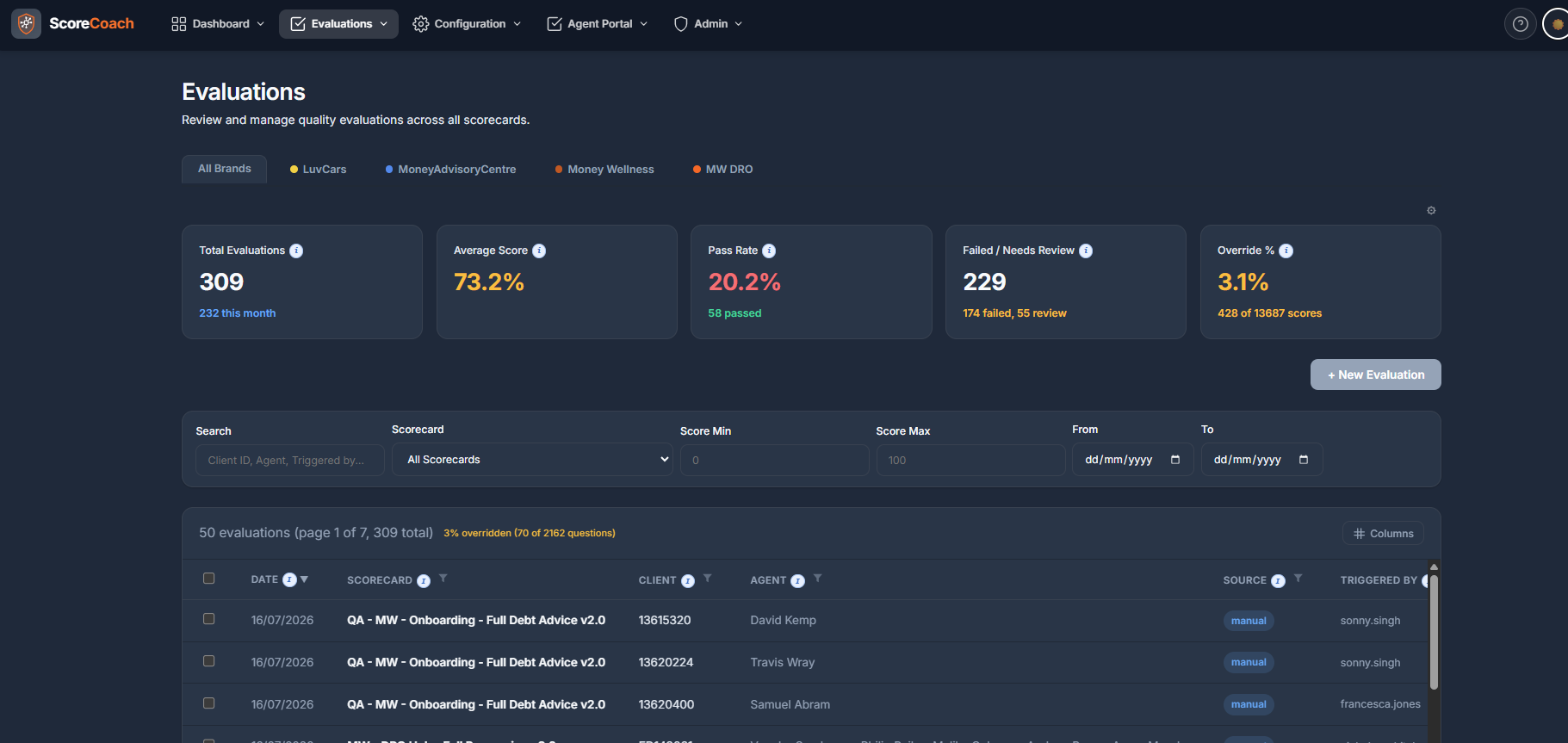Screen dimensions: 1568x743
Task: Click the Score Min field
Action: [775, 461]
